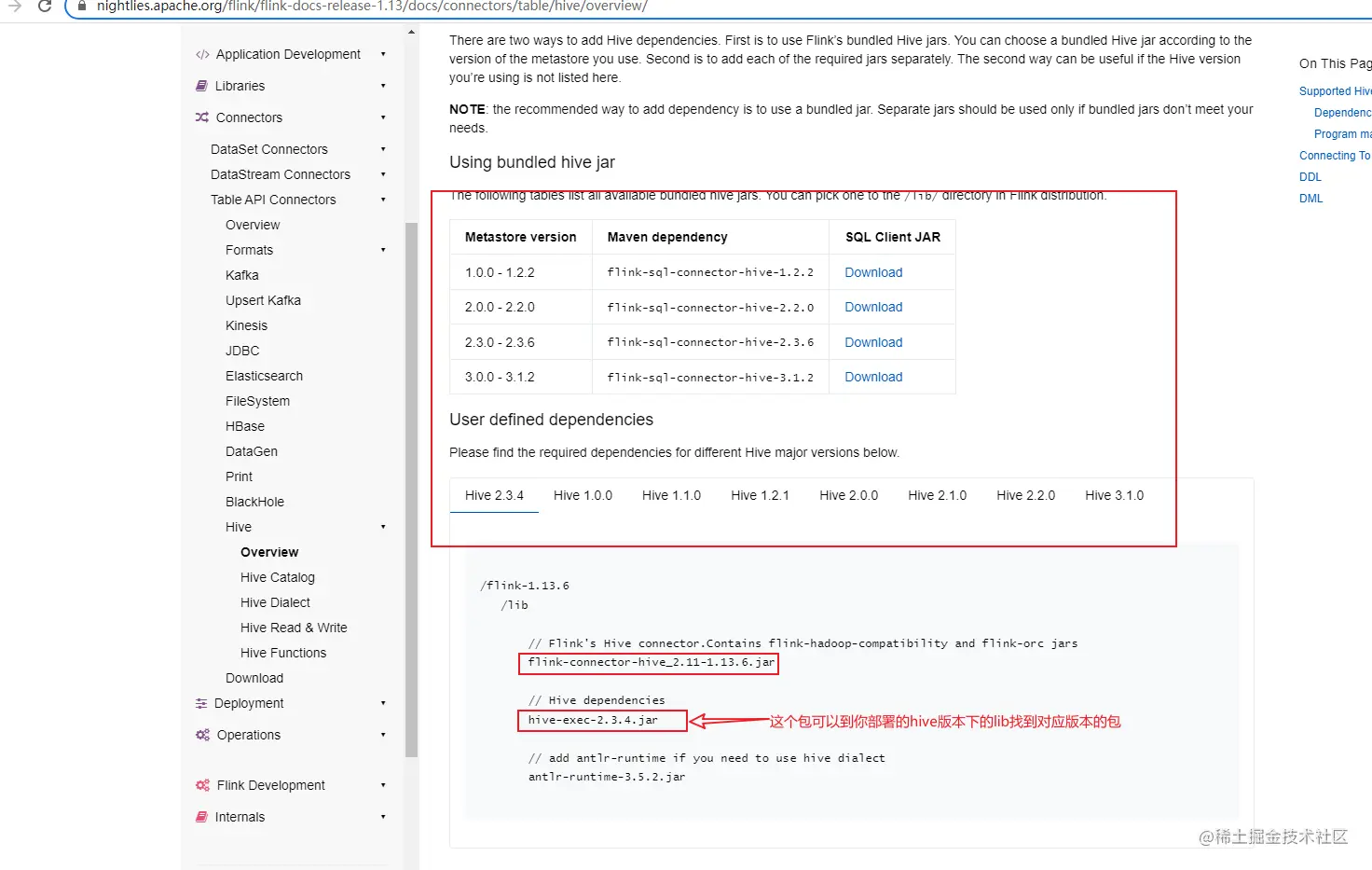Image resolution: width=1372 pixels, height=870 pixels.
Task: Switch to the Hive 2.2.0 tab
Action: 1025,495
